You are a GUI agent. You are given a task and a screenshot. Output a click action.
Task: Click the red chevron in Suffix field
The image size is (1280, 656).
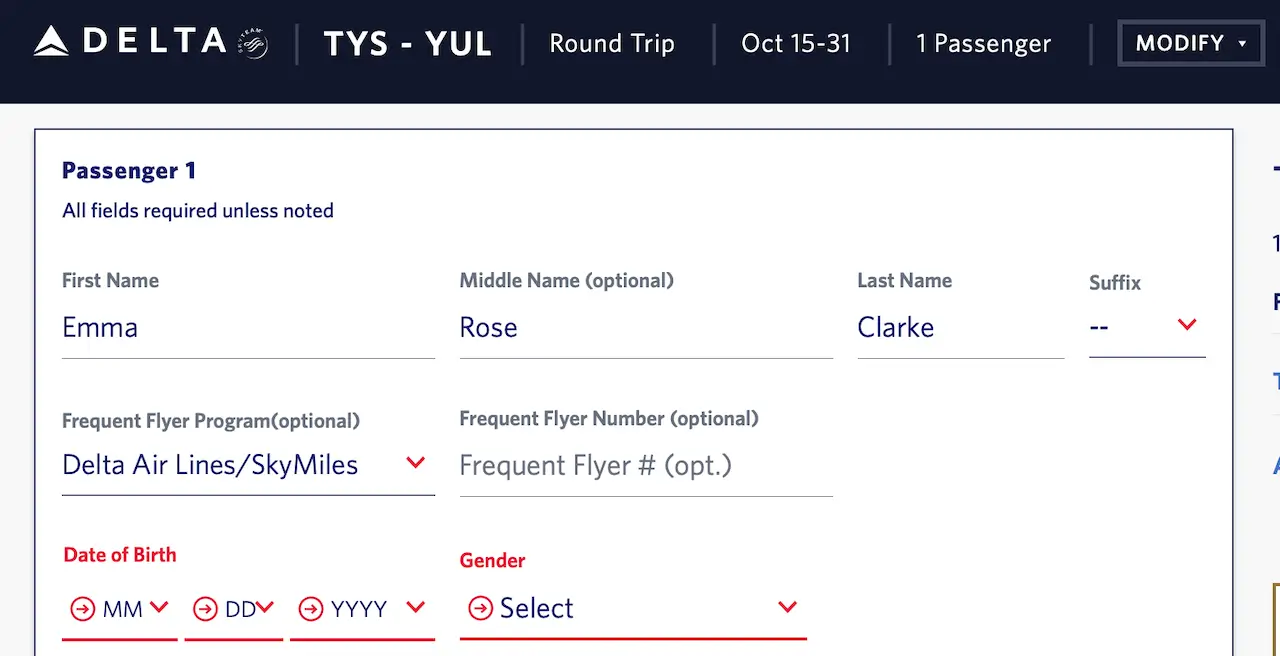(x=1187, y=325)
